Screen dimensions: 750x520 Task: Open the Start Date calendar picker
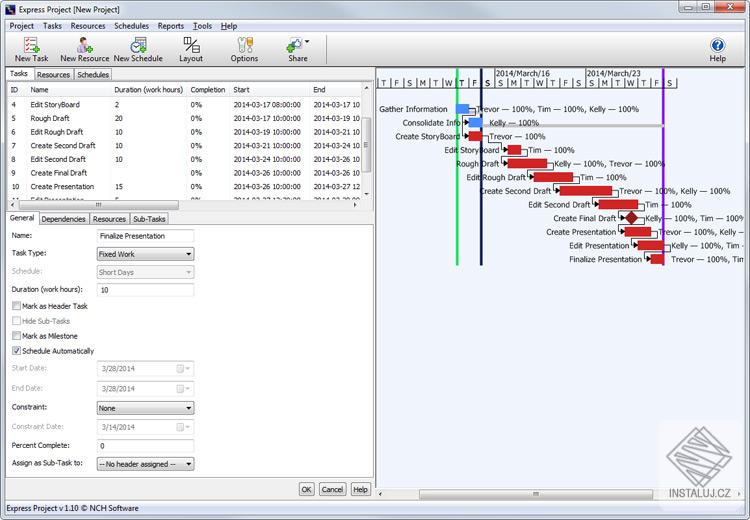click(x=183, y=368)
